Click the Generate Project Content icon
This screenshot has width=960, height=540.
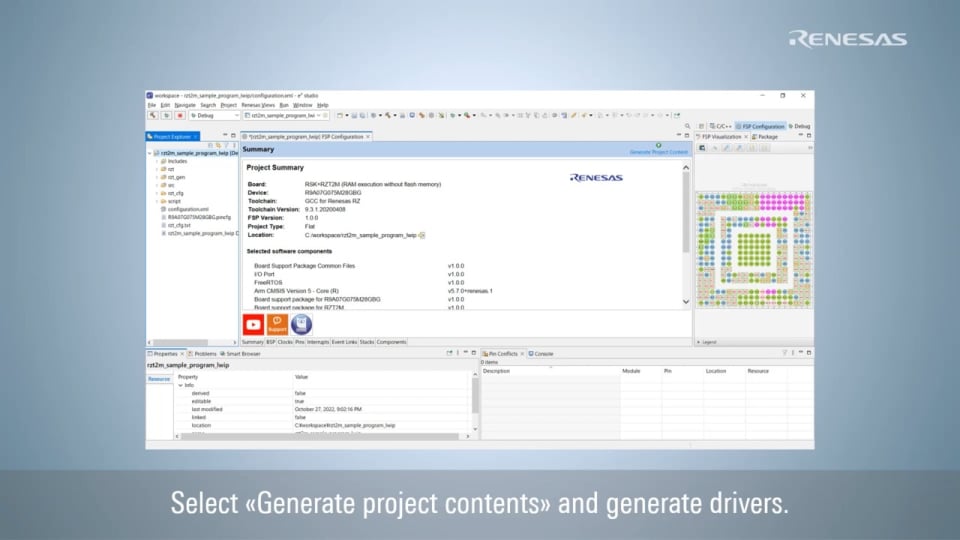click(x=658, y=145)
